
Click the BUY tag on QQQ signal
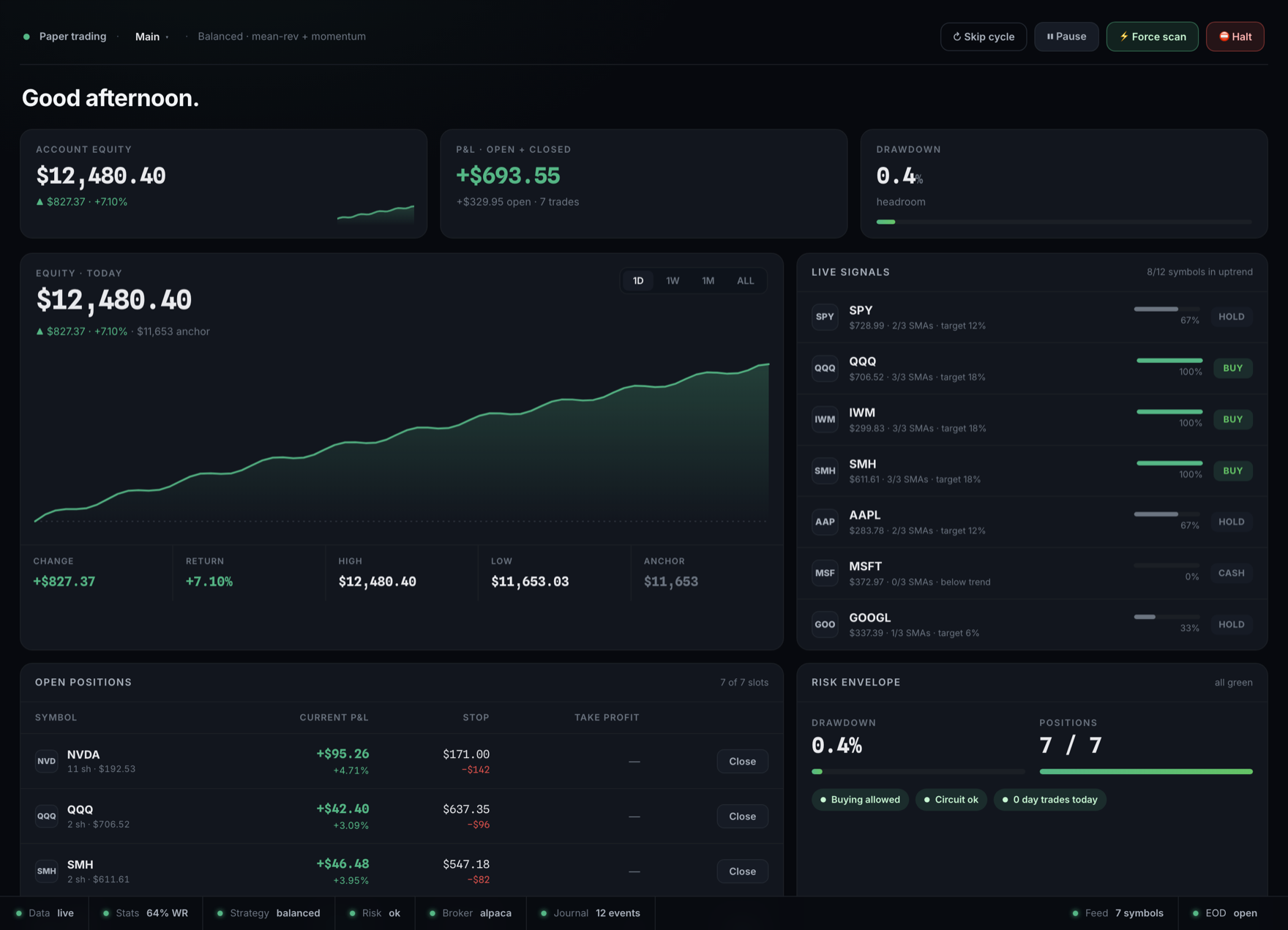coord(1232,368)
